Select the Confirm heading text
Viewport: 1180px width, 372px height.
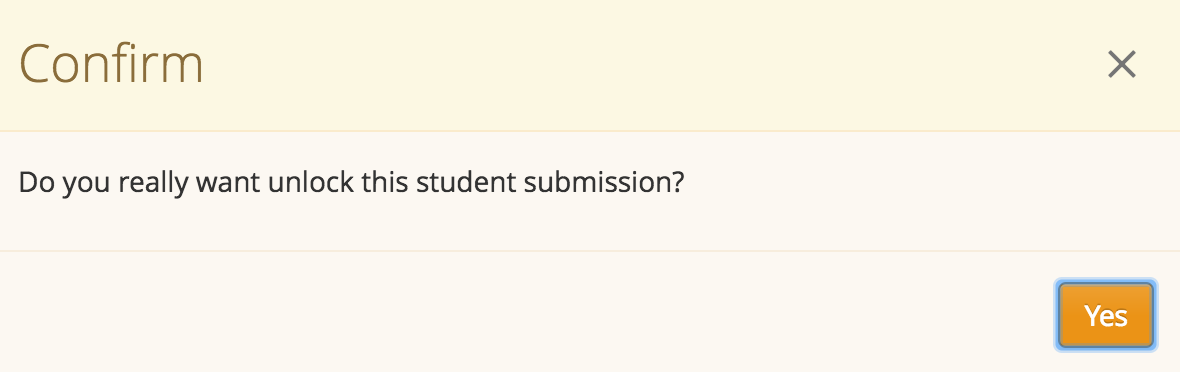click(x=111, y=63)
